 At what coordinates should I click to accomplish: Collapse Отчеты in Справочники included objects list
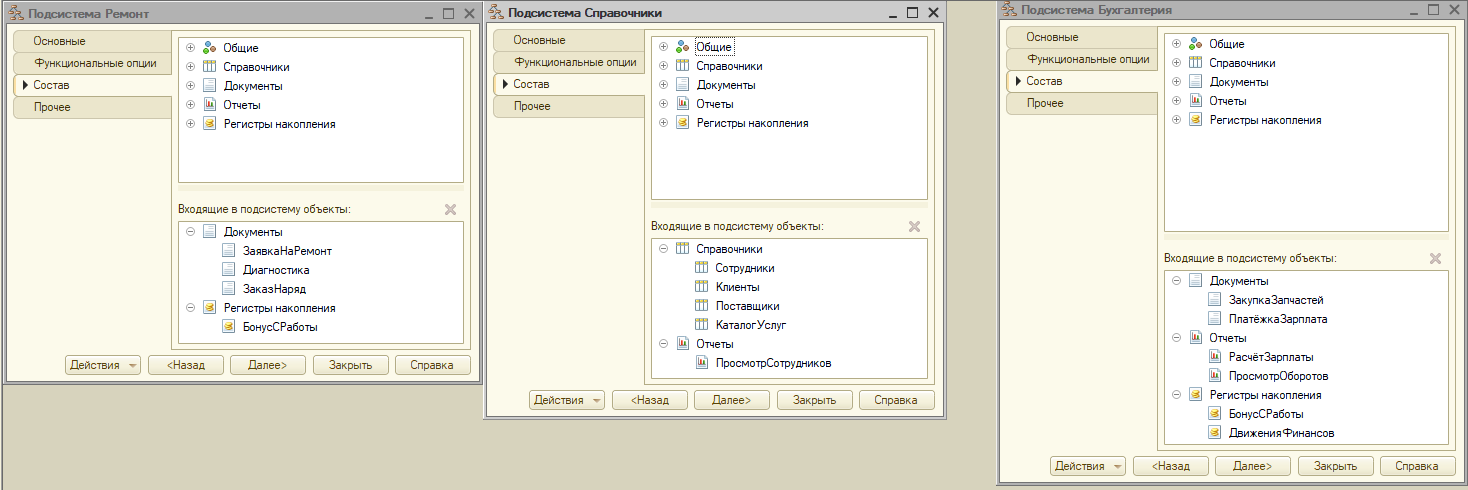coord(663,344)
